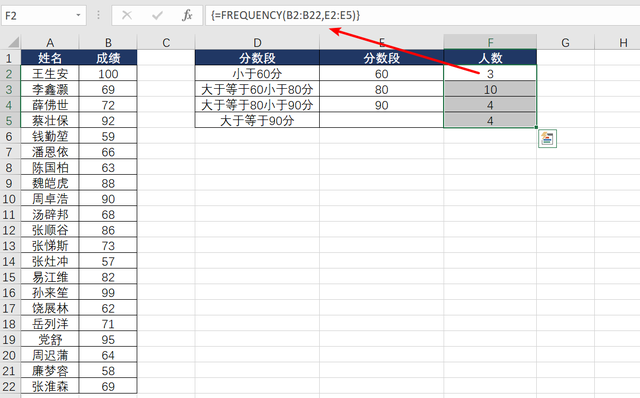The width and height of the screenshot is (640, 398).
Task: Select column D header
Action: point(257,42)
